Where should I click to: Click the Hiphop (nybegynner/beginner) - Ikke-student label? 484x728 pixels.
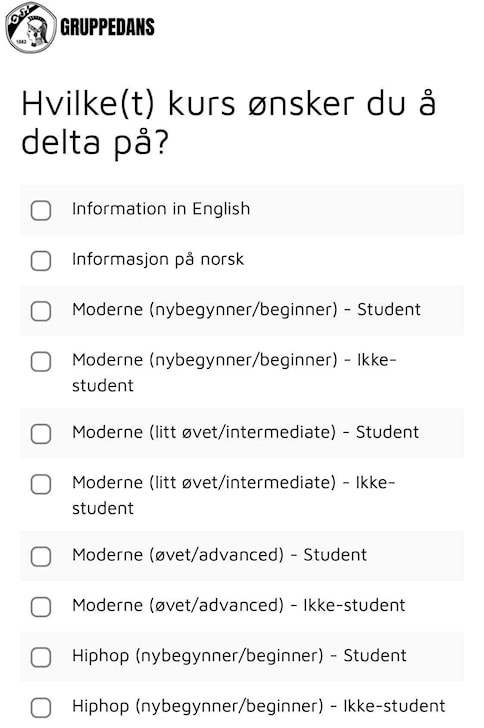pyautogui.click(x=259, y=706)
